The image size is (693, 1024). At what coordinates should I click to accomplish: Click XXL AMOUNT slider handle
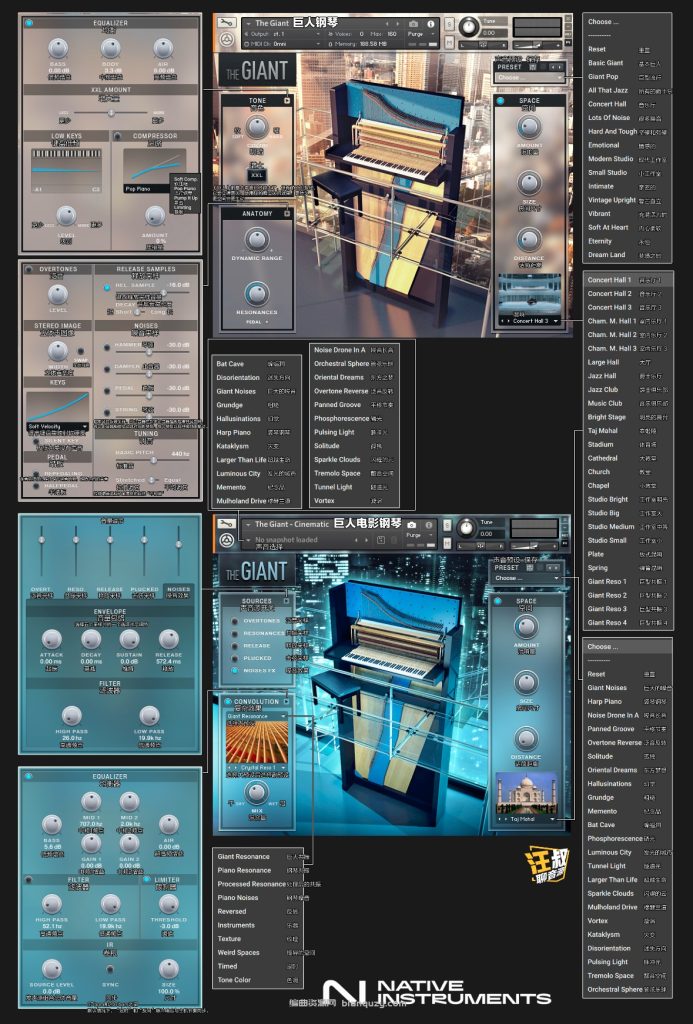pos(110,113)
